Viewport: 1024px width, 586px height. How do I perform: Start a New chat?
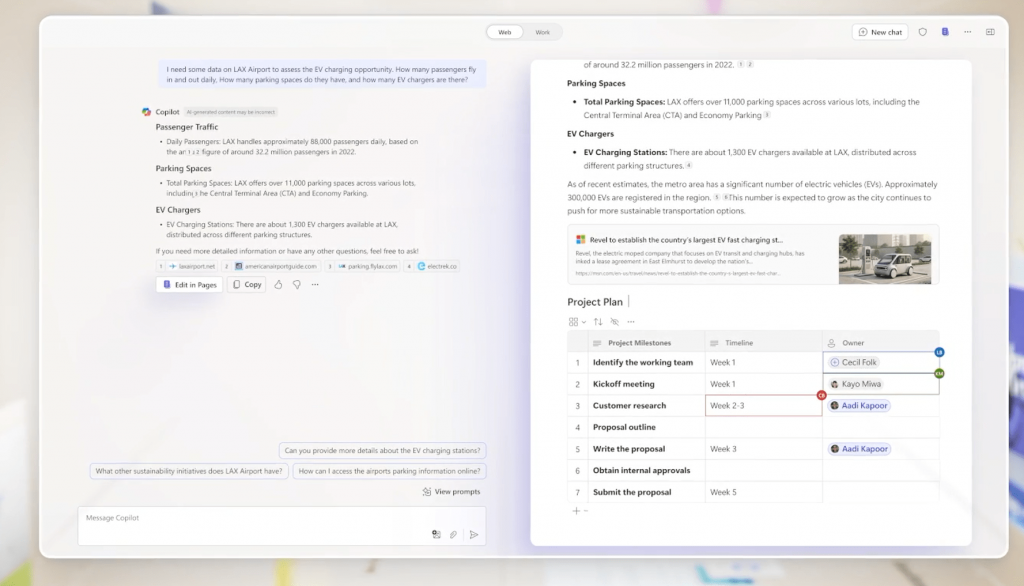[880, 32]
